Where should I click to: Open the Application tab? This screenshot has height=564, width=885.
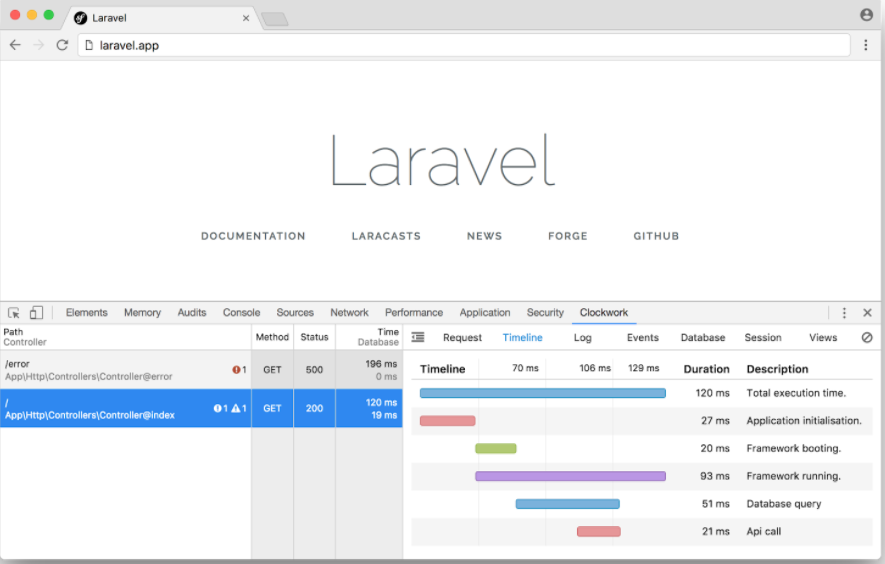[x=485, y=313]
